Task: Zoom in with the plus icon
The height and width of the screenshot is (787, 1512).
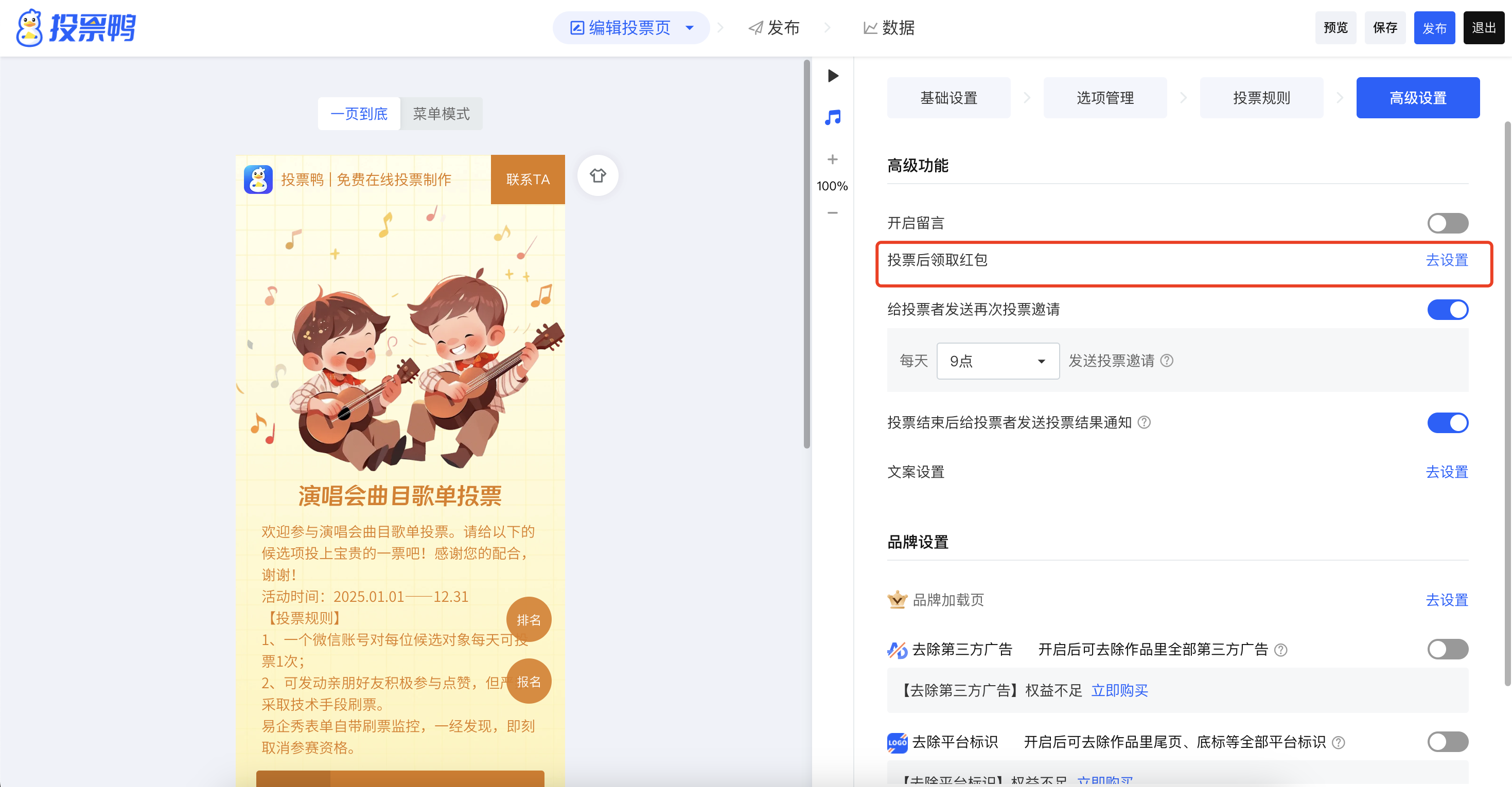Action: tap(832, 159)
